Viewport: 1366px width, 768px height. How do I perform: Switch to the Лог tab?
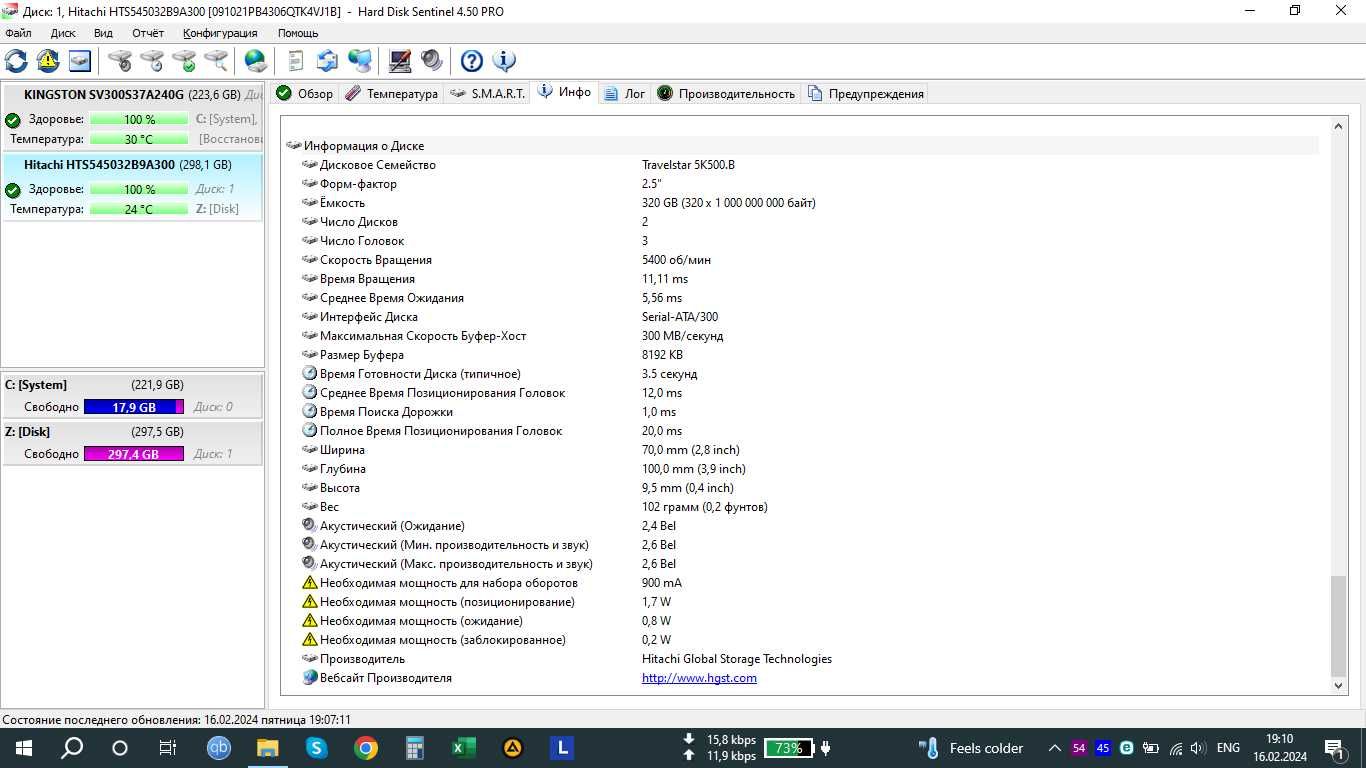coord(625,93)
